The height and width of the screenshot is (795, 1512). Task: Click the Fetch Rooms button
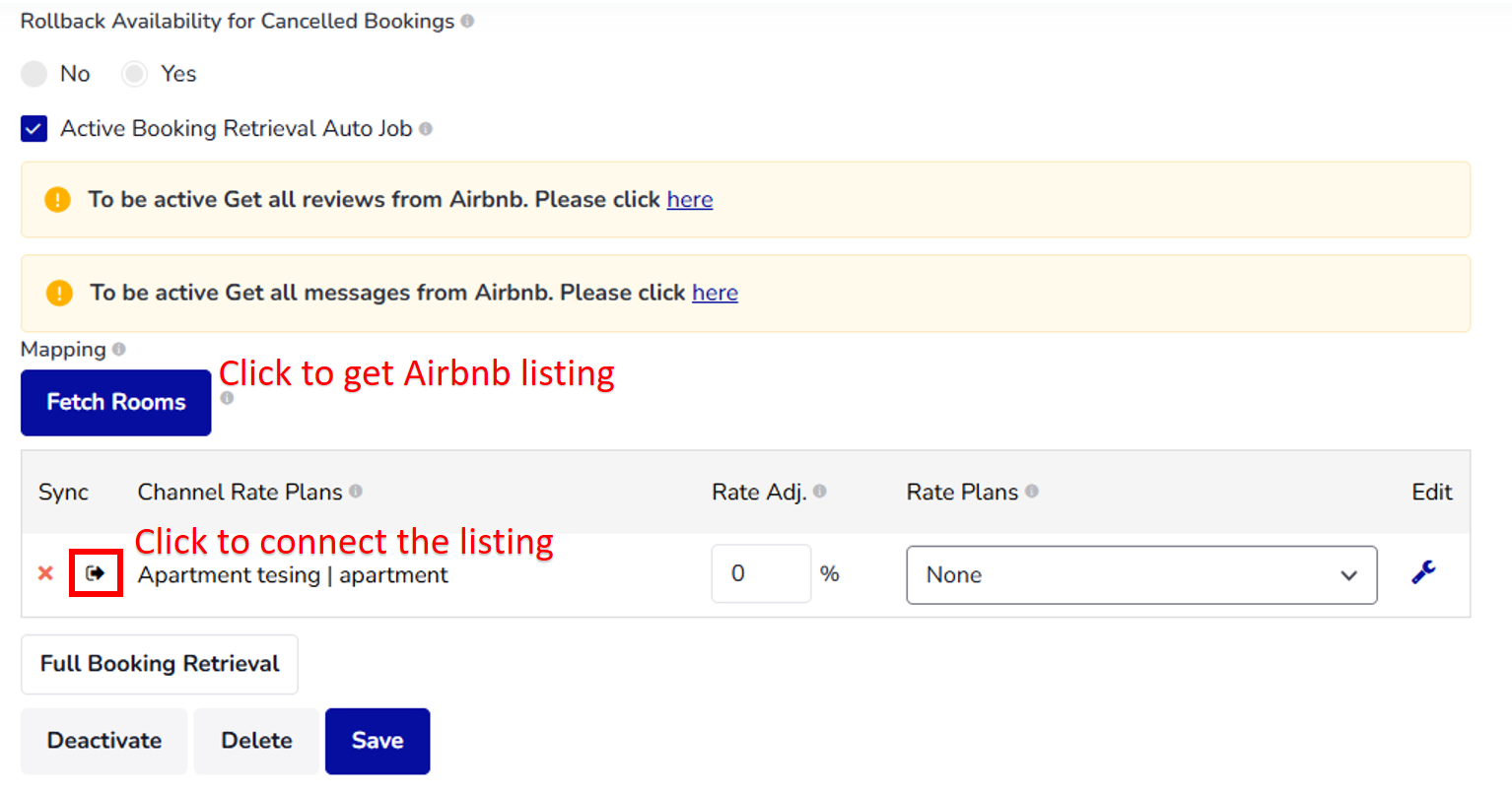tap(116, 402)
